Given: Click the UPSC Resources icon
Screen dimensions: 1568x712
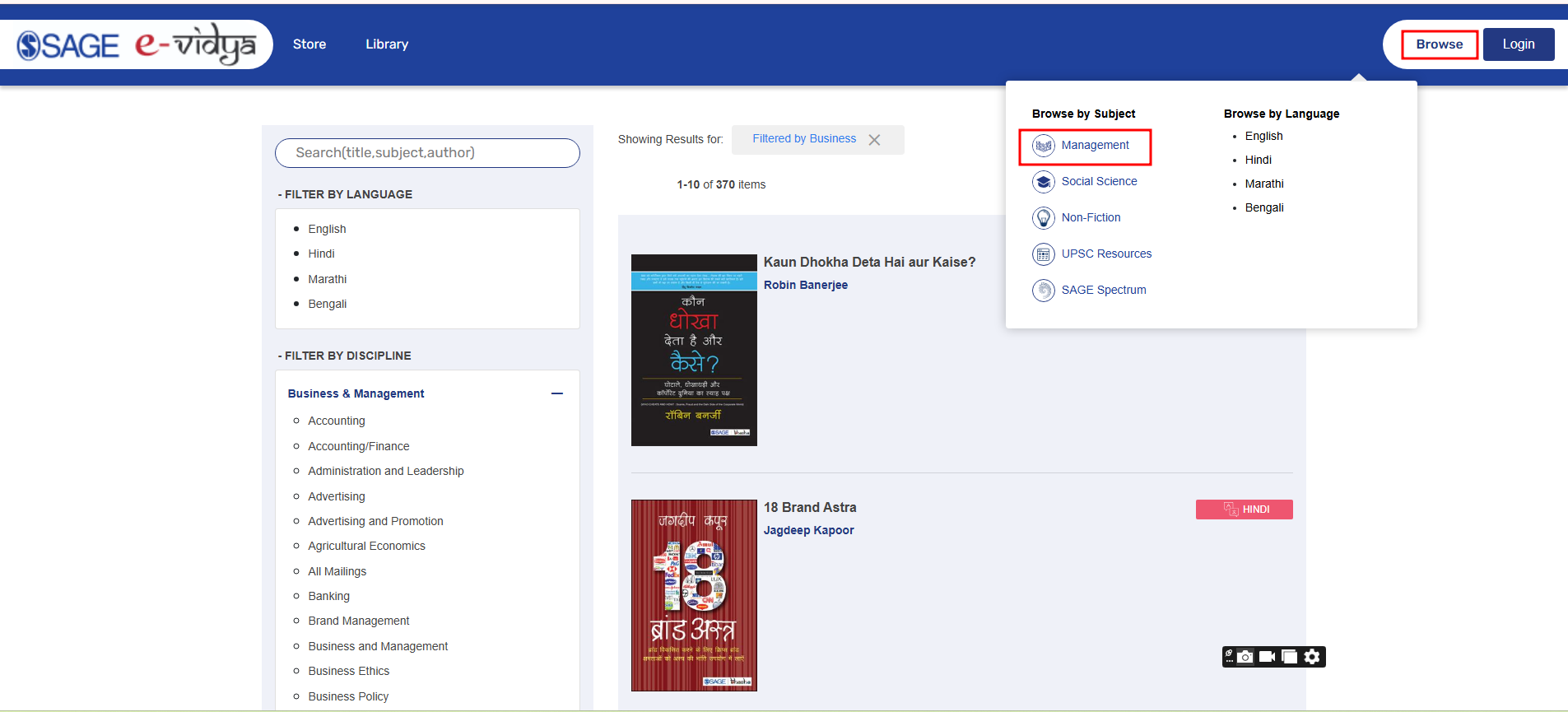Looking at the screenshot, I should click(1043, 254).
